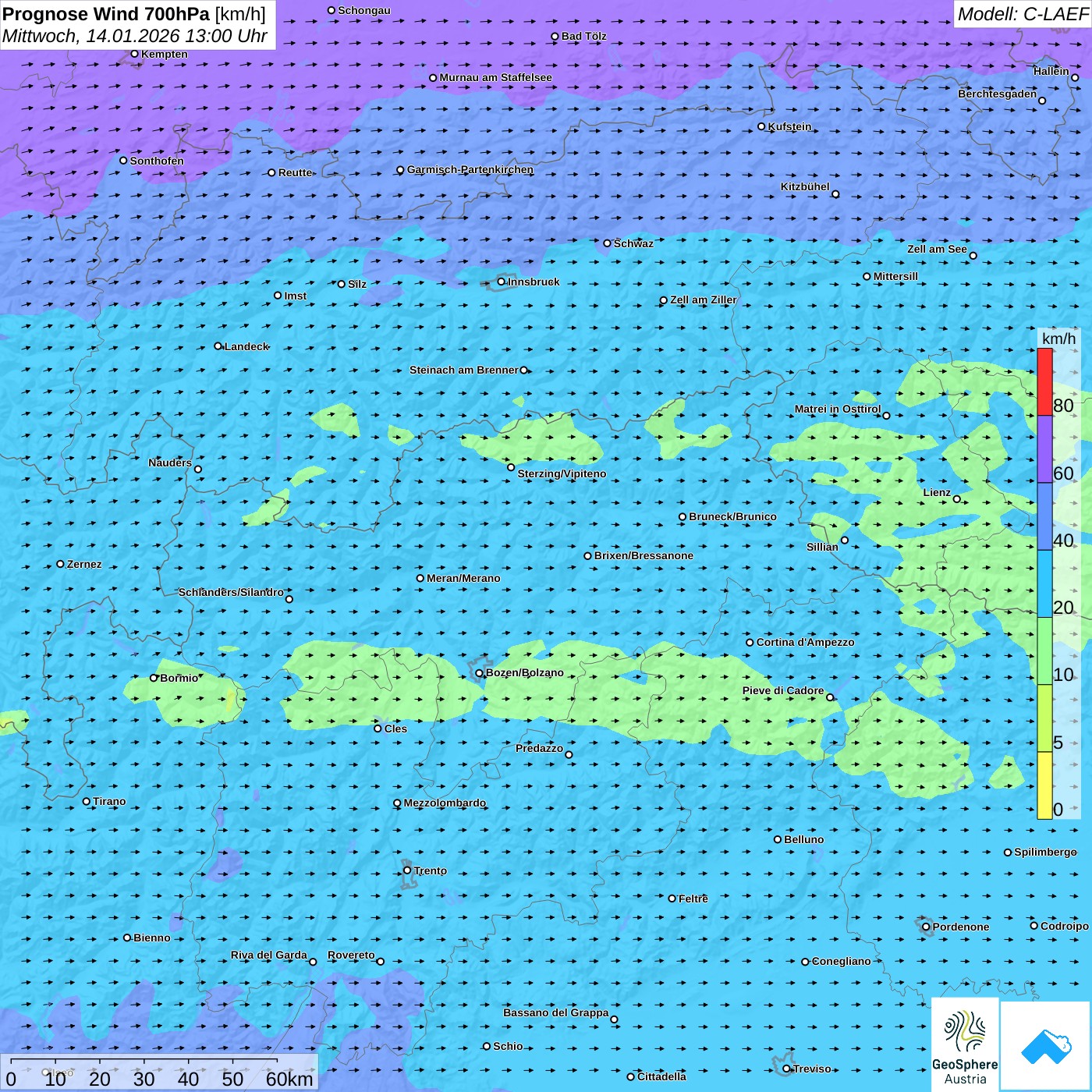Click the 'Bad Tölz' label

click(x=583, y=36)
